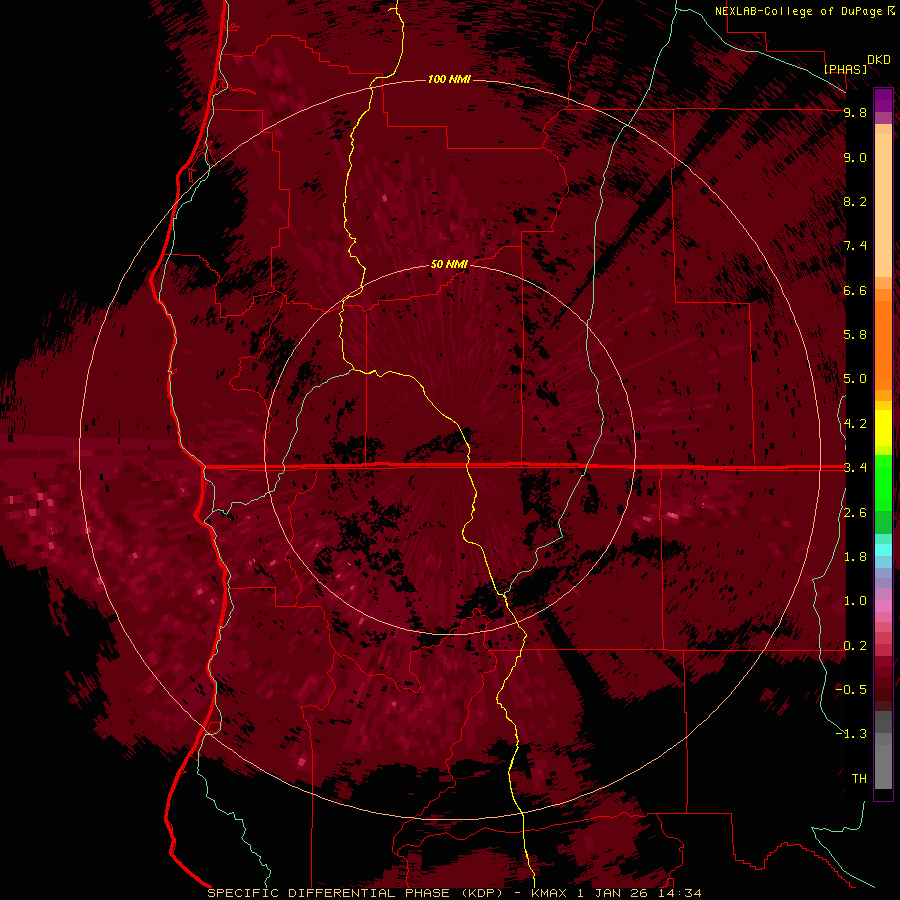Click the 7.4 scale value
The height and width of the screenshot is (900, 900).
click(855, 246)
